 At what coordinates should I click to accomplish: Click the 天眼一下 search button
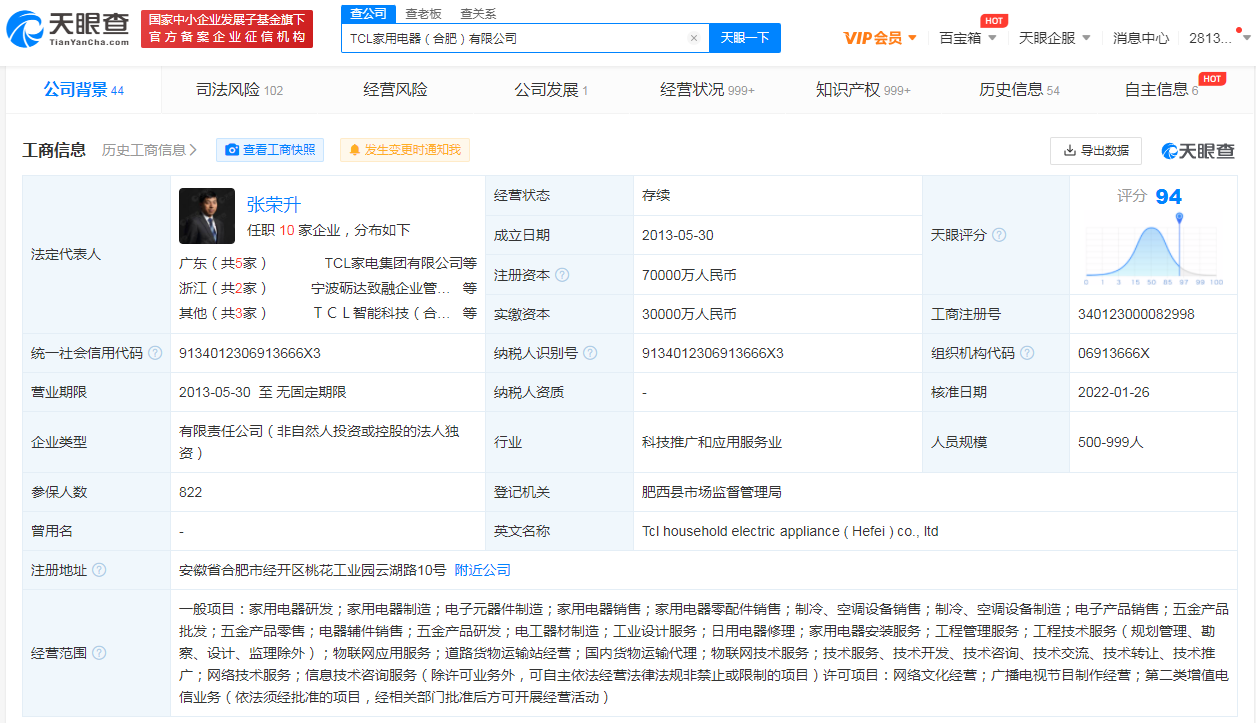pos(745,38)
